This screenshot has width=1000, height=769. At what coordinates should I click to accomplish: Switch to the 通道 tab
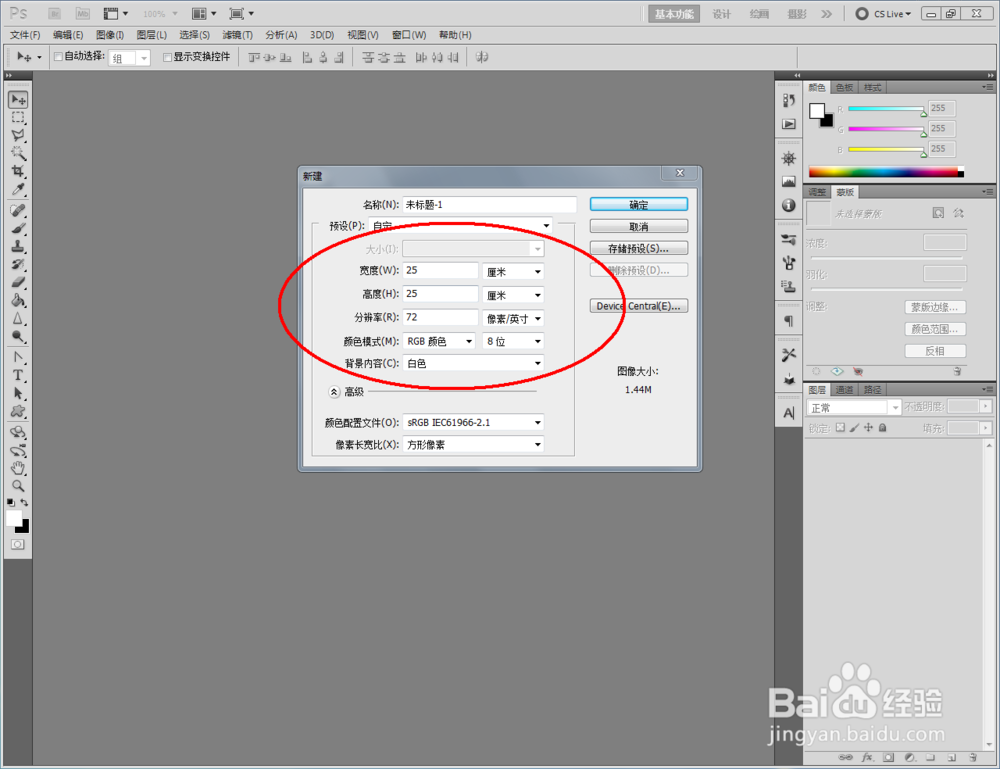click(845, 389)
